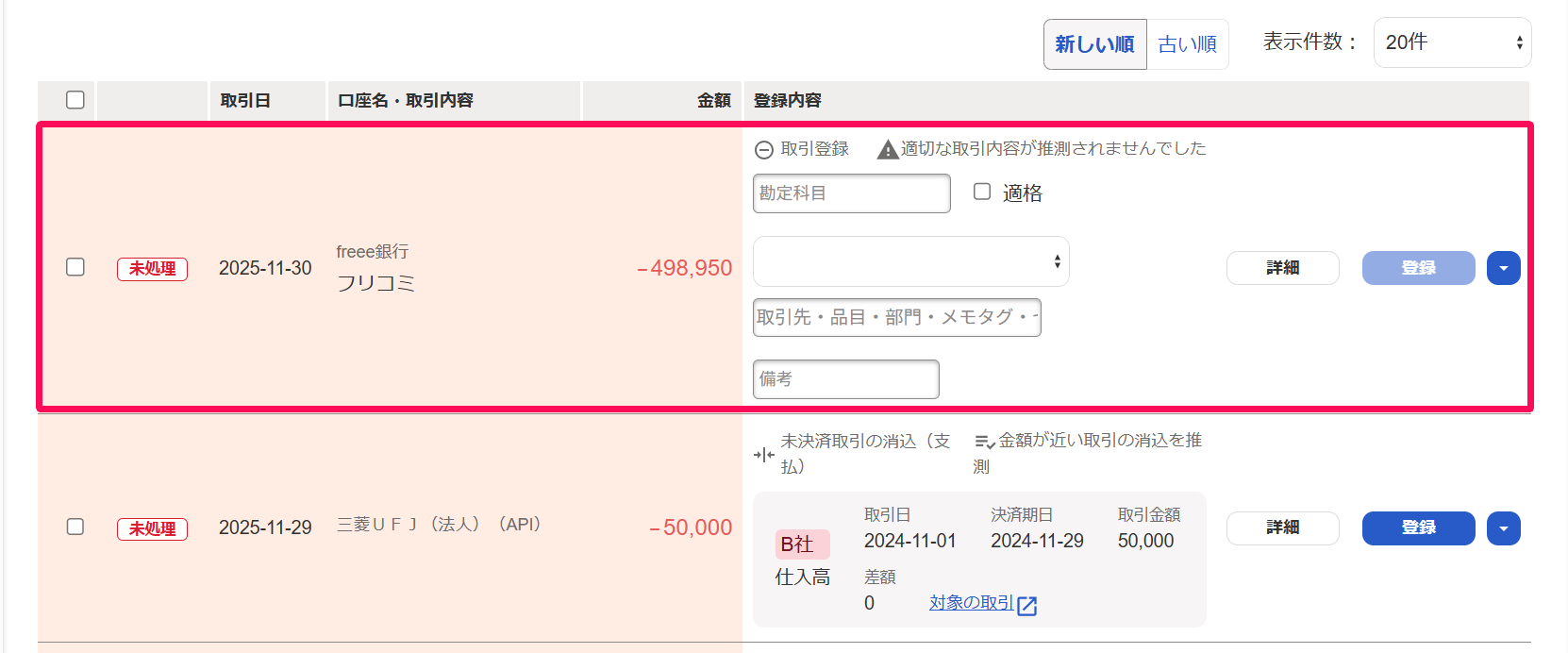The height and width of the screenshot is (653, 1568).
Task: Open the 表示件数 20件 dropdown
Action: point(1452,42)
